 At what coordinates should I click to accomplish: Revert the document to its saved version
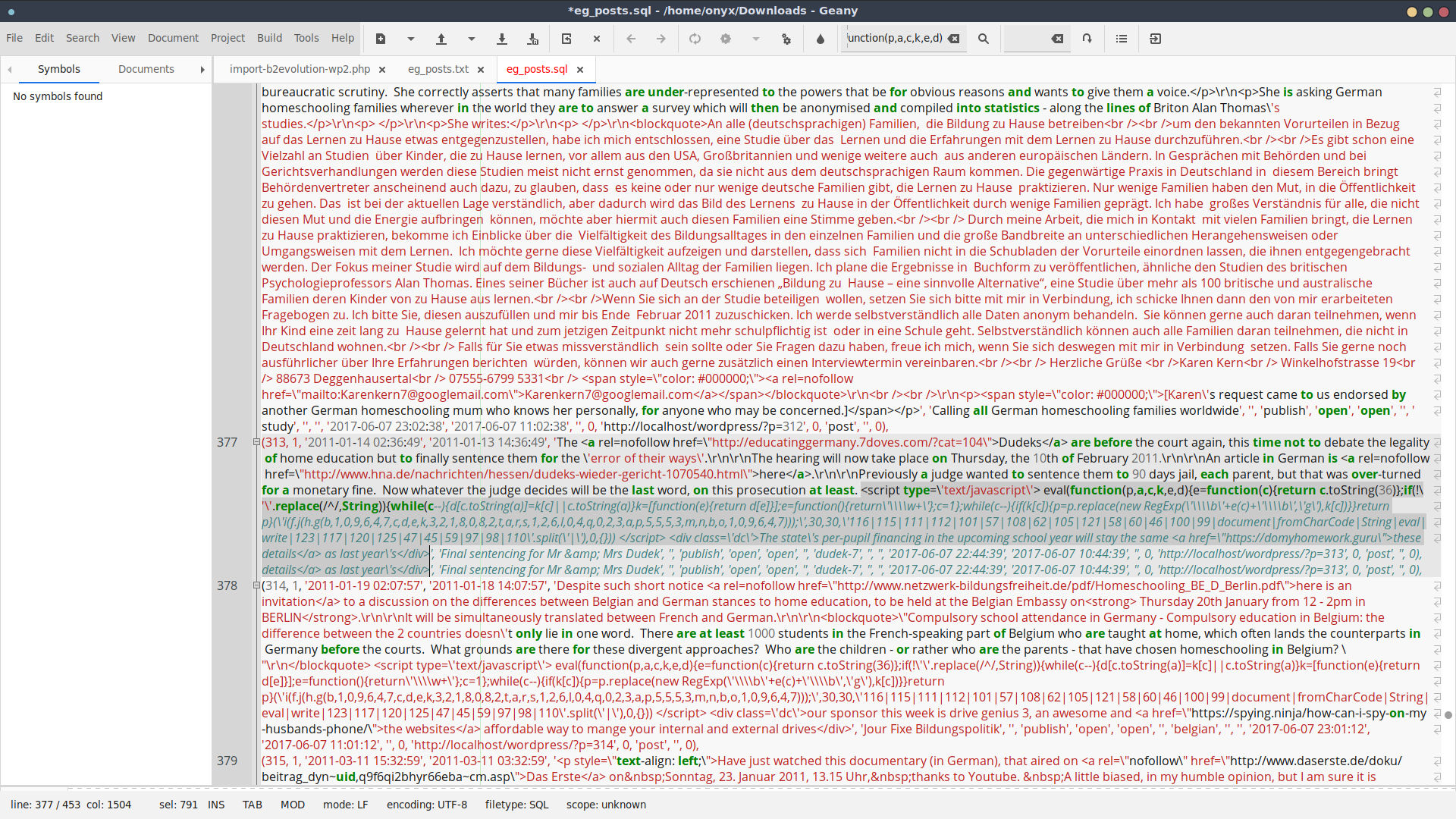(x=566, y=38)
